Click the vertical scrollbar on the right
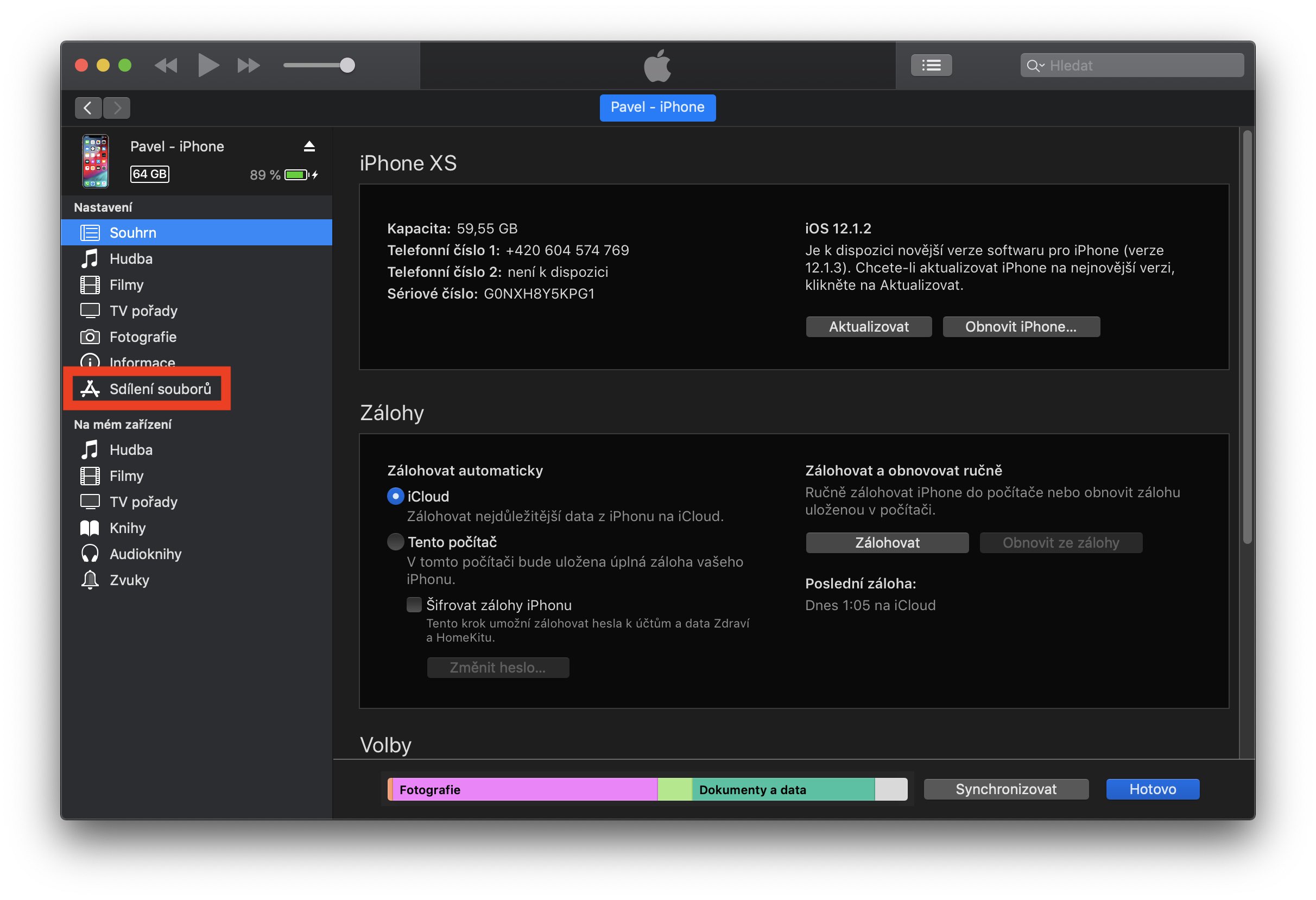 pos(1247,337)
